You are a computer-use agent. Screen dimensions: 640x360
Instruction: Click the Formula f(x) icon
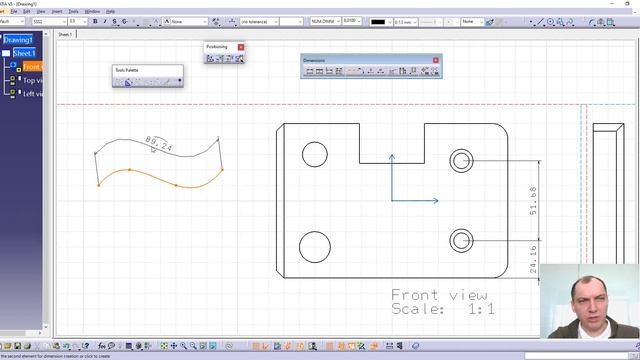(102, 346)
